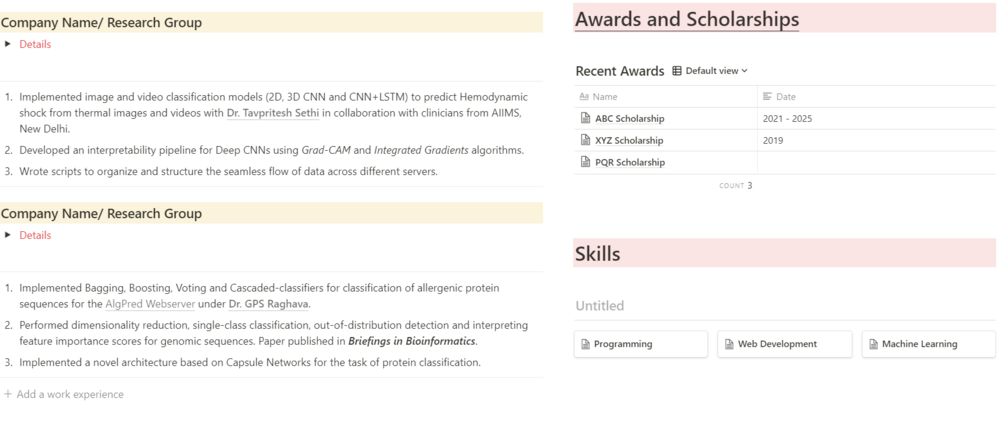This screenshot has width=1005, height=421.
Task: Click the empty PQR Scholarship date cell
Action: click(875, 162)
